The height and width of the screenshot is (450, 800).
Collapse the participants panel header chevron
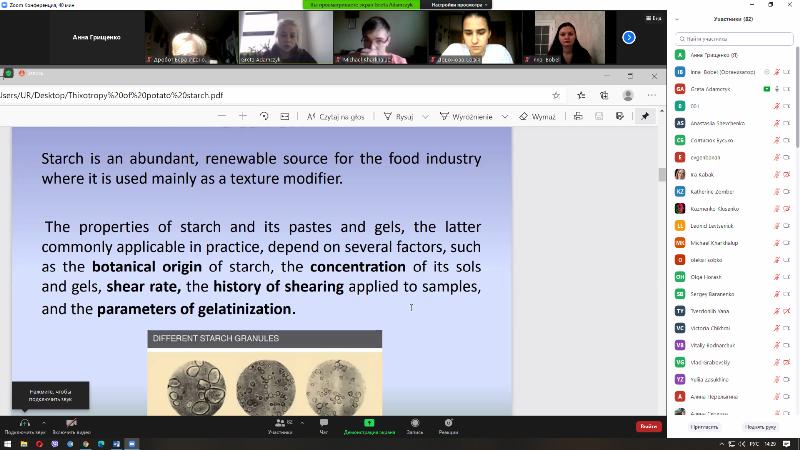pos(677,19)
